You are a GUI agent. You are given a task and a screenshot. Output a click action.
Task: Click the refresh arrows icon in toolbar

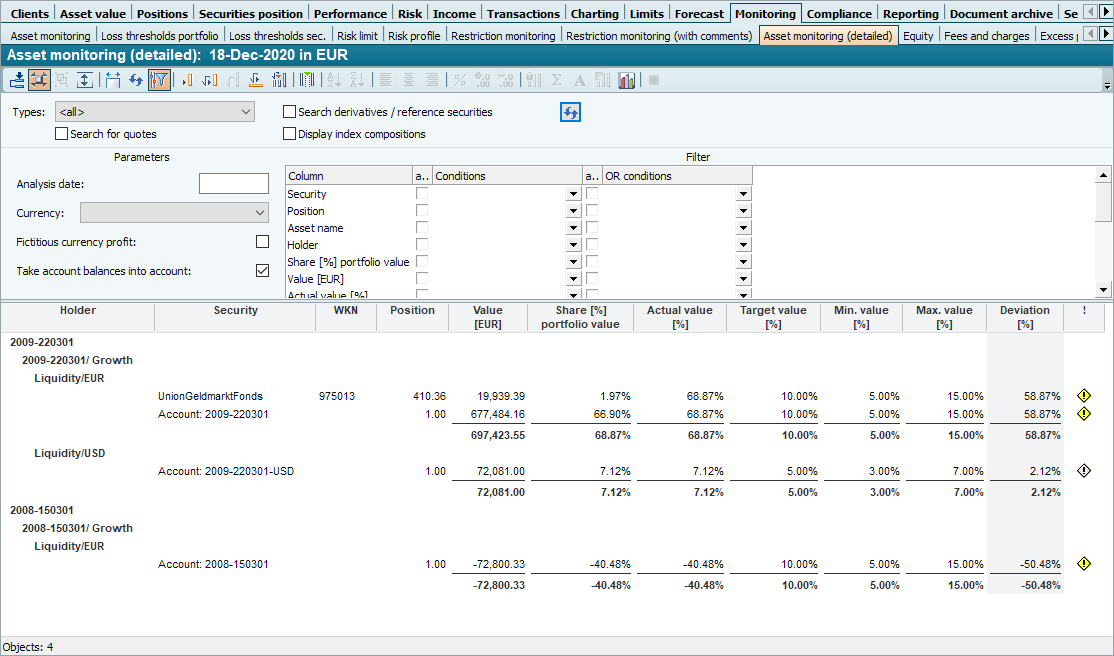click(136, 80)
